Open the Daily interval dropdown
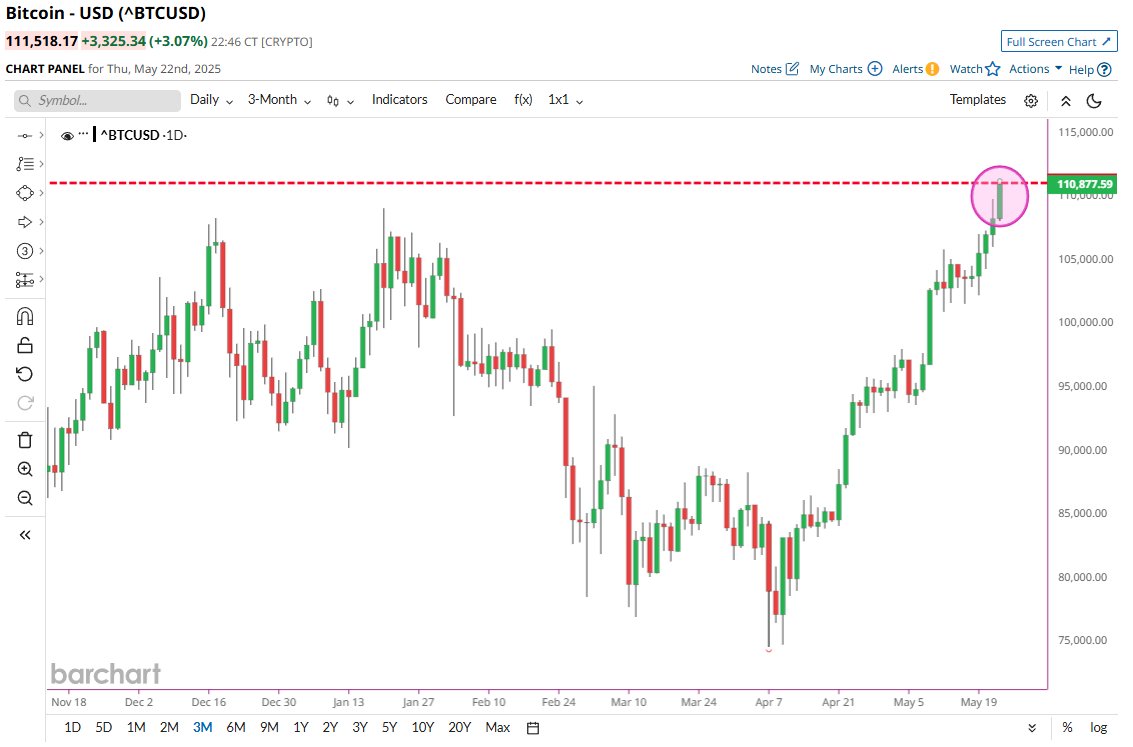The height and width of the screenshot is (747, 1133). click(x=211, y=100)
